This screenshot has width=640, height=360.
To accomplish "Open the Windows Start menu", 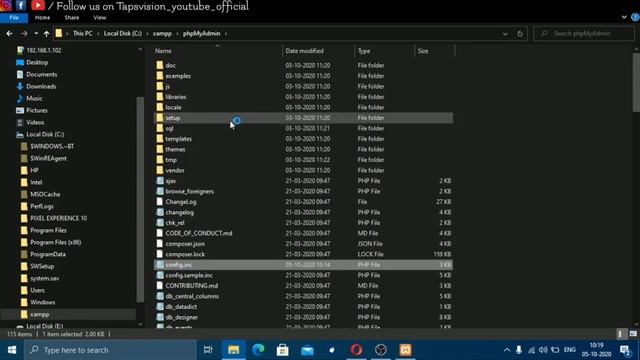I will [x=12, y=350].
